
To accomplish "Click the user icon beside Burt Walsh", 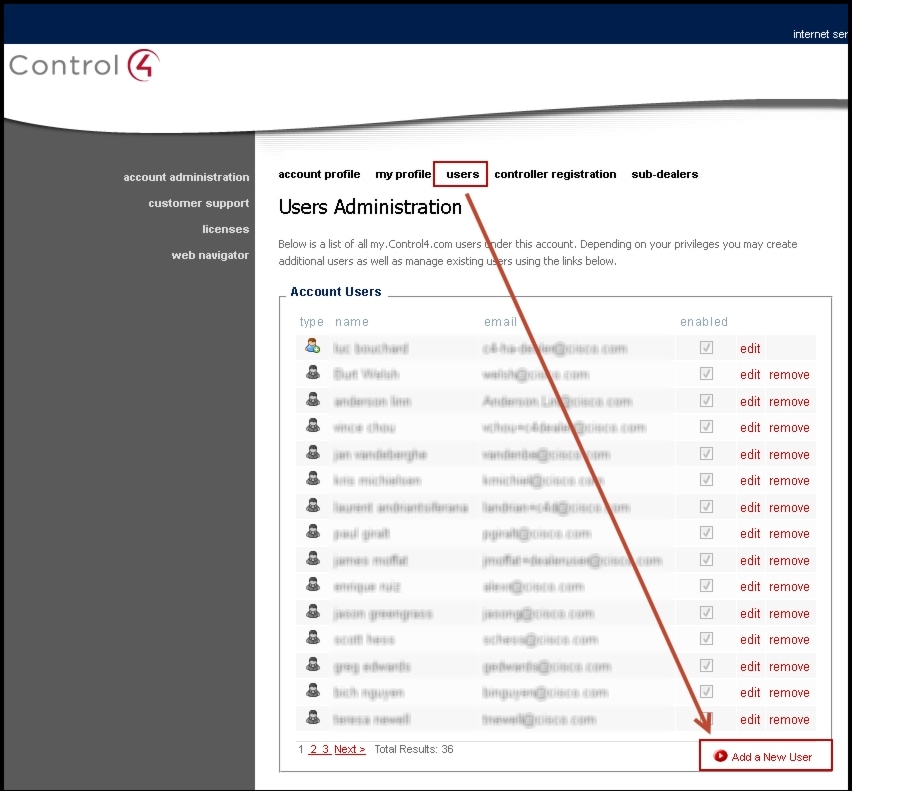I will [313, 373].
